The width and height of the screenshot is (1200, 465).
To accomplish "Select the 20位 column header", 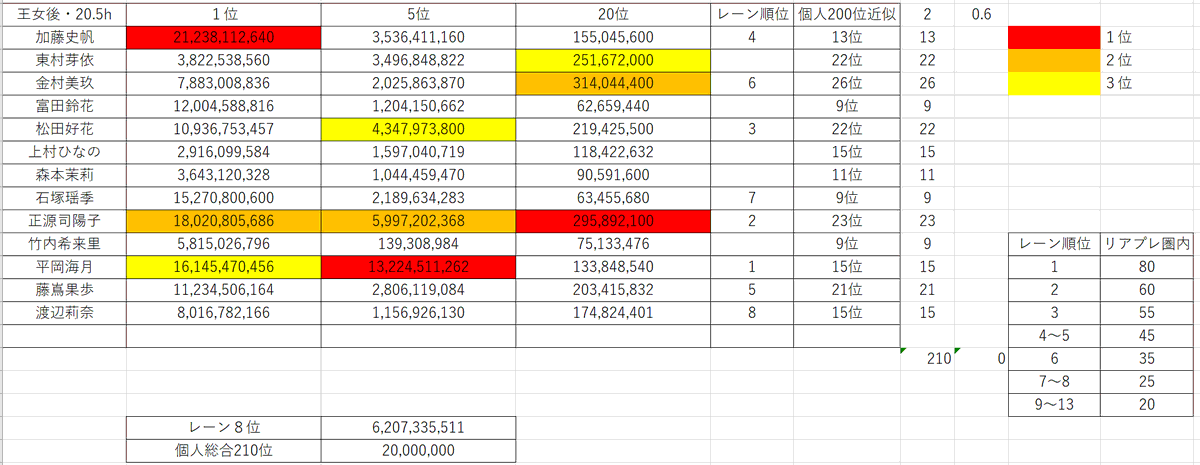I will (613, 14).
